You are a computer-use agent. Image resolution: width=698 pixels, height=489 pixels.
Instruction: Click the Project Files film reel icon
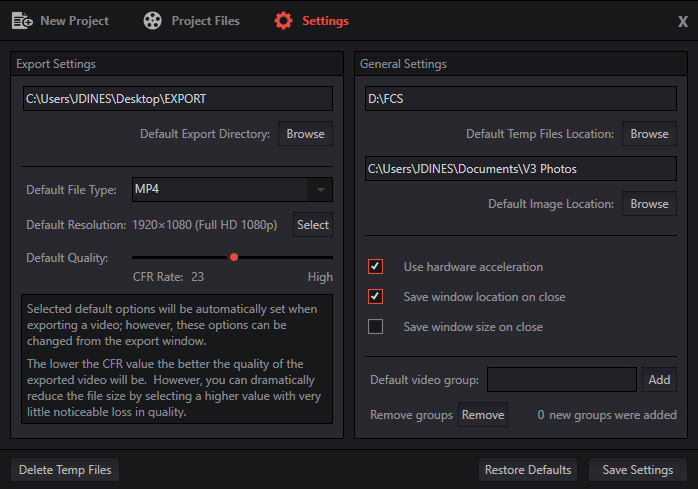pos(152,21)
